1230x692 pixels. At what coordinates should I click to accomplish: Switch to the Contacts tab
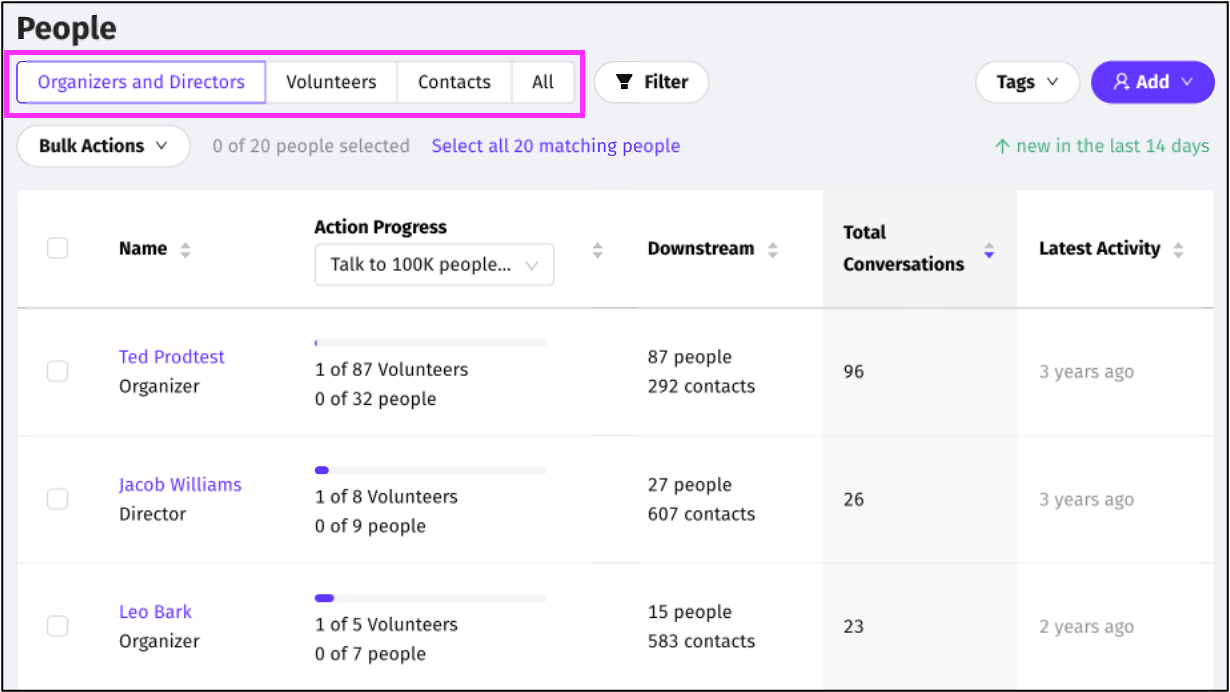pos(454,82)
